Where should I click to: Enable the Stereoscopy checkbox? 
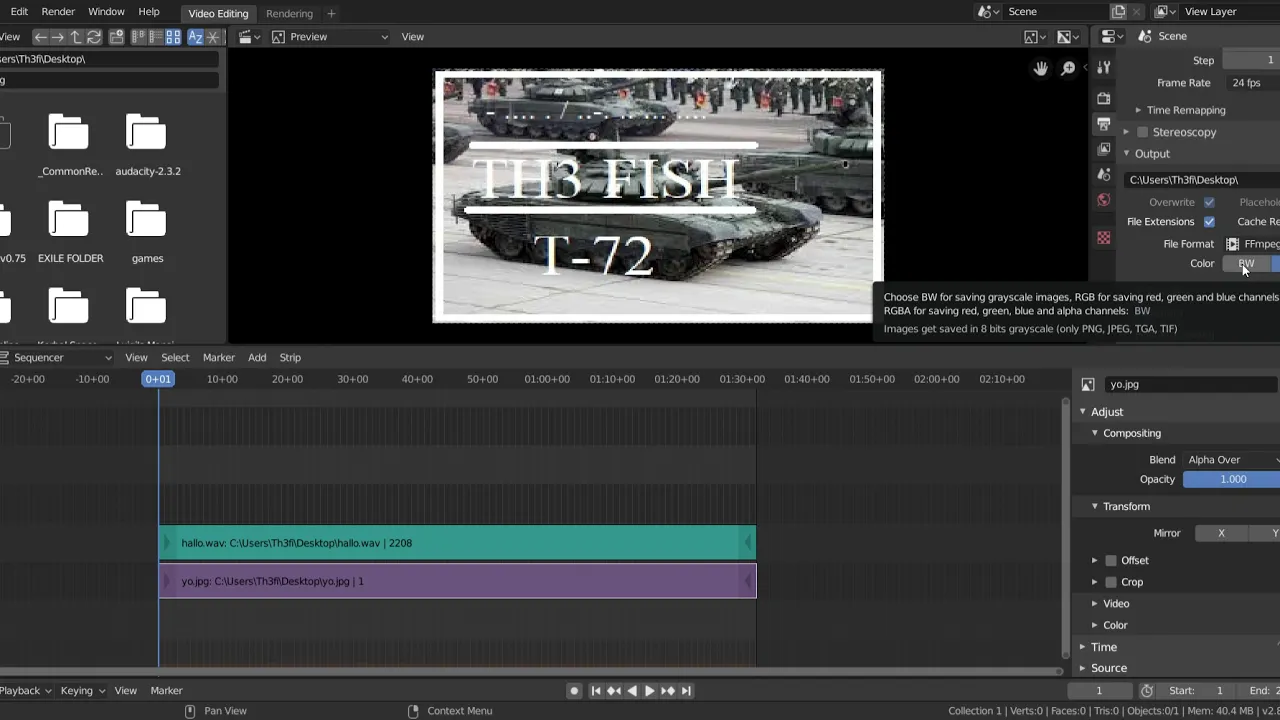click(1143, 132)
